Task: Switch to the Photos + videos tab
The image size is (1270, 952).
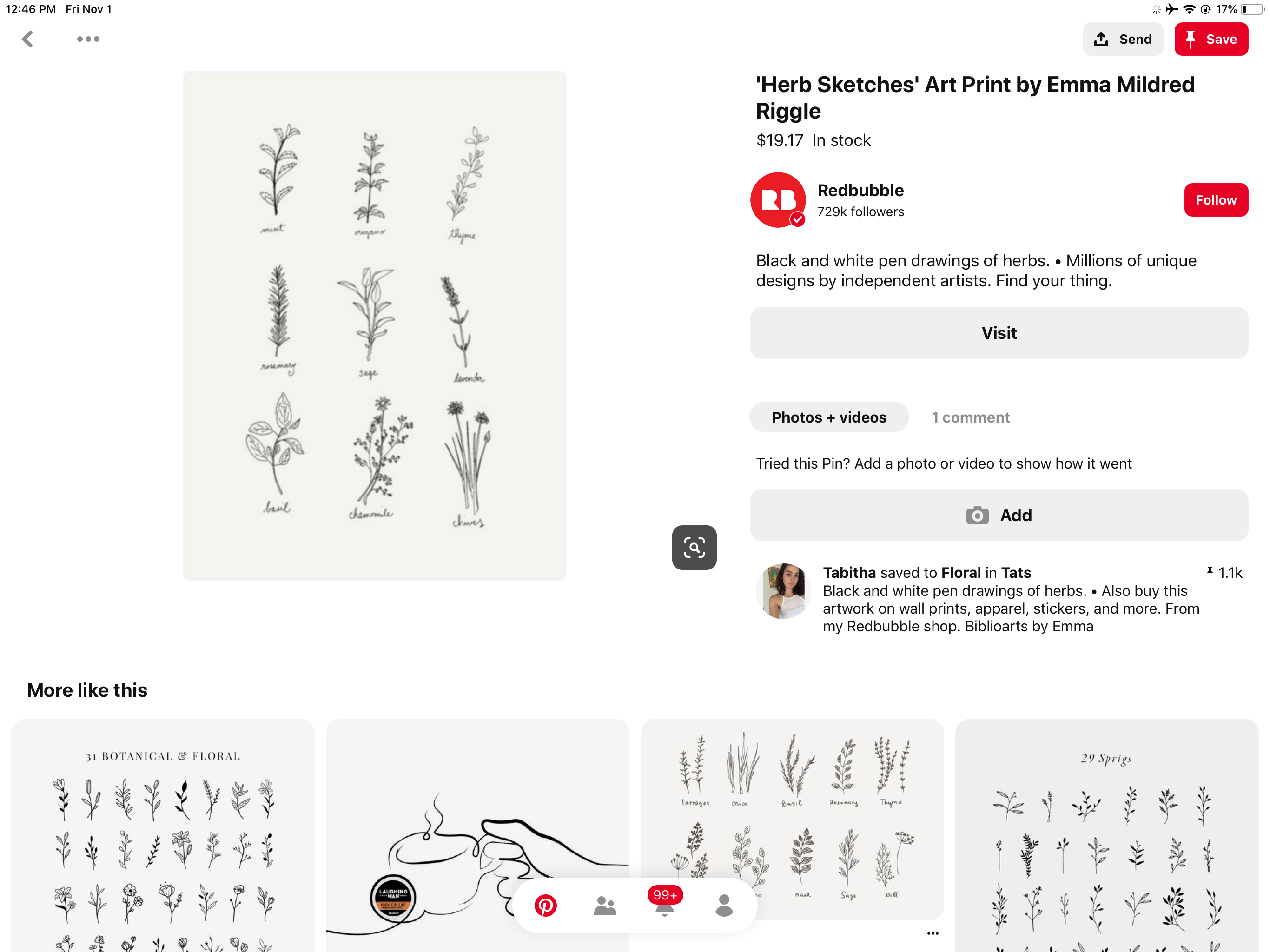Action: pyautogui.click(x=828, y=417)
